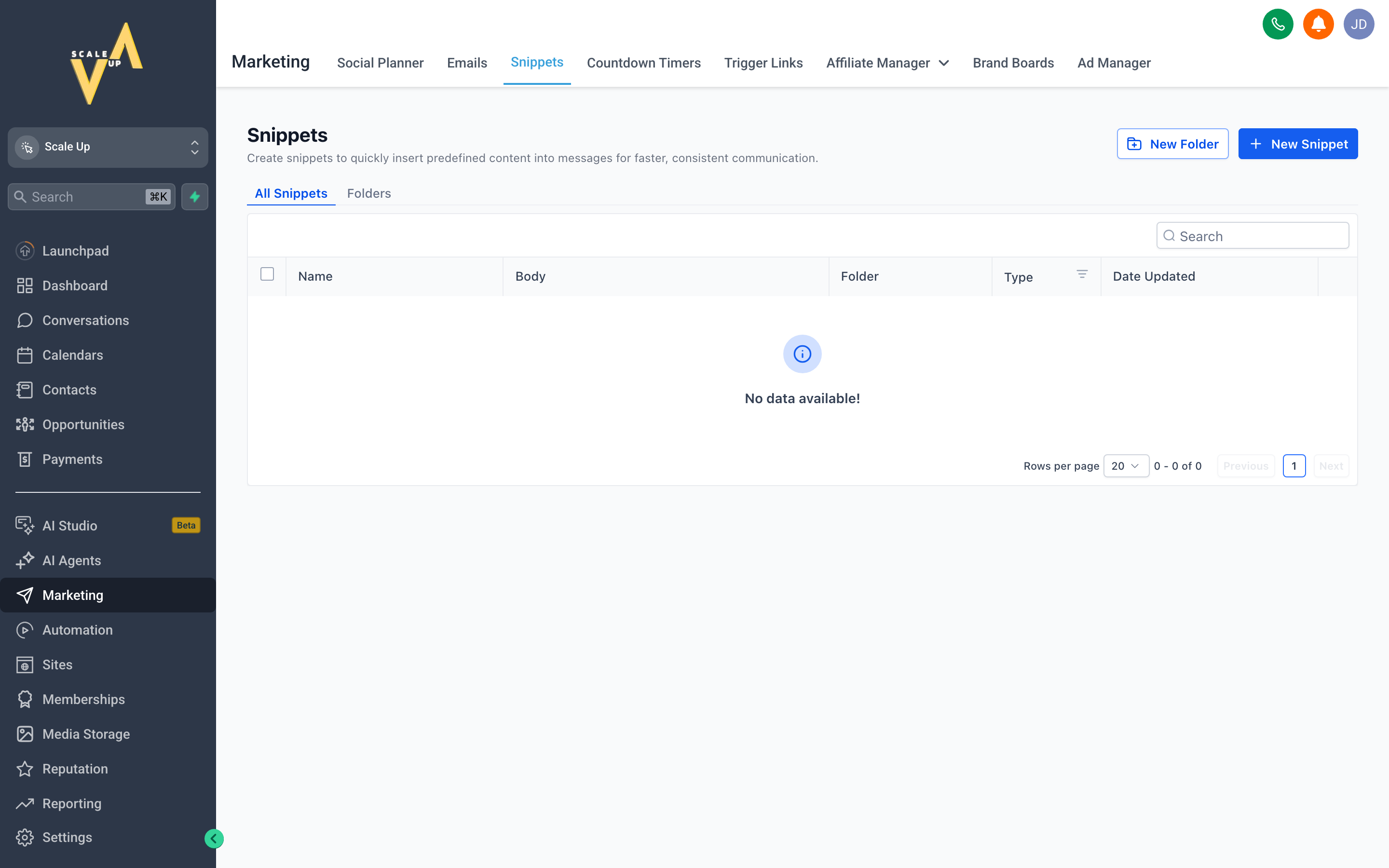Focus the snippets table Search field

click(1253, 235)
